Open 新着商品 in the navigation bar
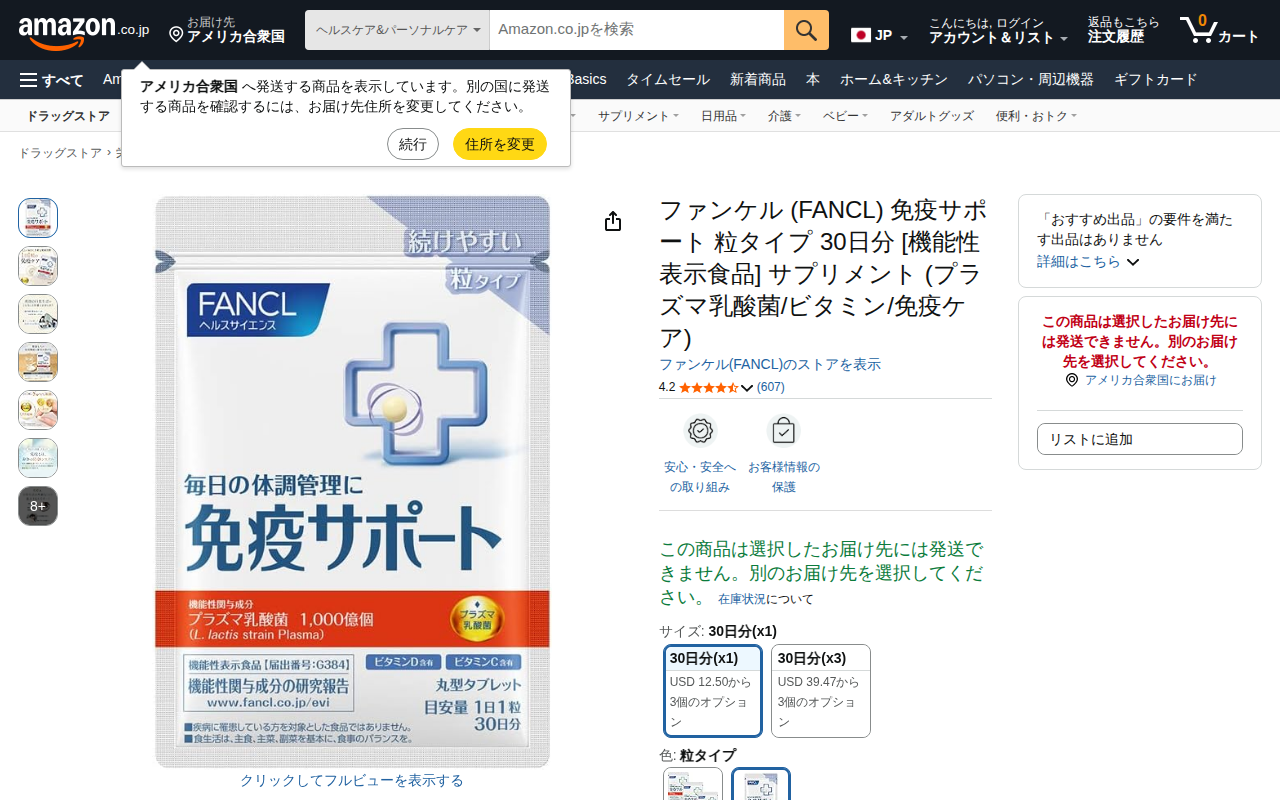Screen dimensions: 1280x800 [x=758, y=80]
